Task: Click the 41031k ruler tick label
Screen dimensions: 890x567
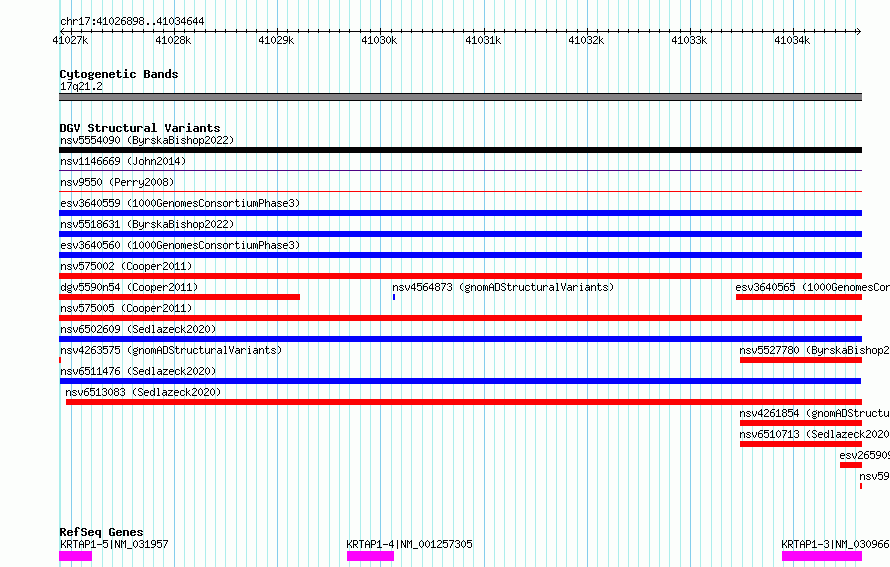Action: click(x=483, y=40)
